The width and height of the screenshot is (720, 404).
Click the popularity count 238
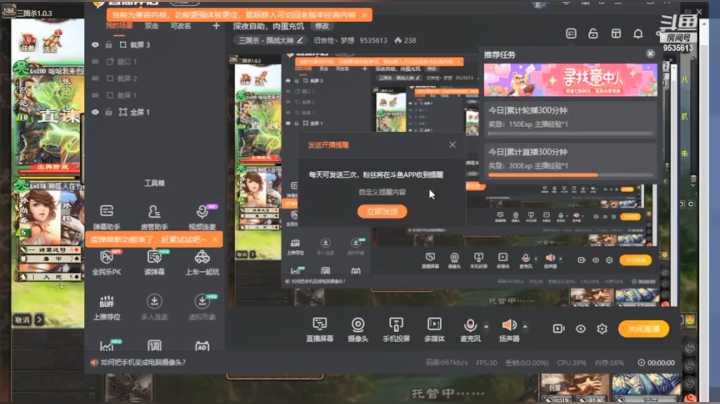click(410, 40)
